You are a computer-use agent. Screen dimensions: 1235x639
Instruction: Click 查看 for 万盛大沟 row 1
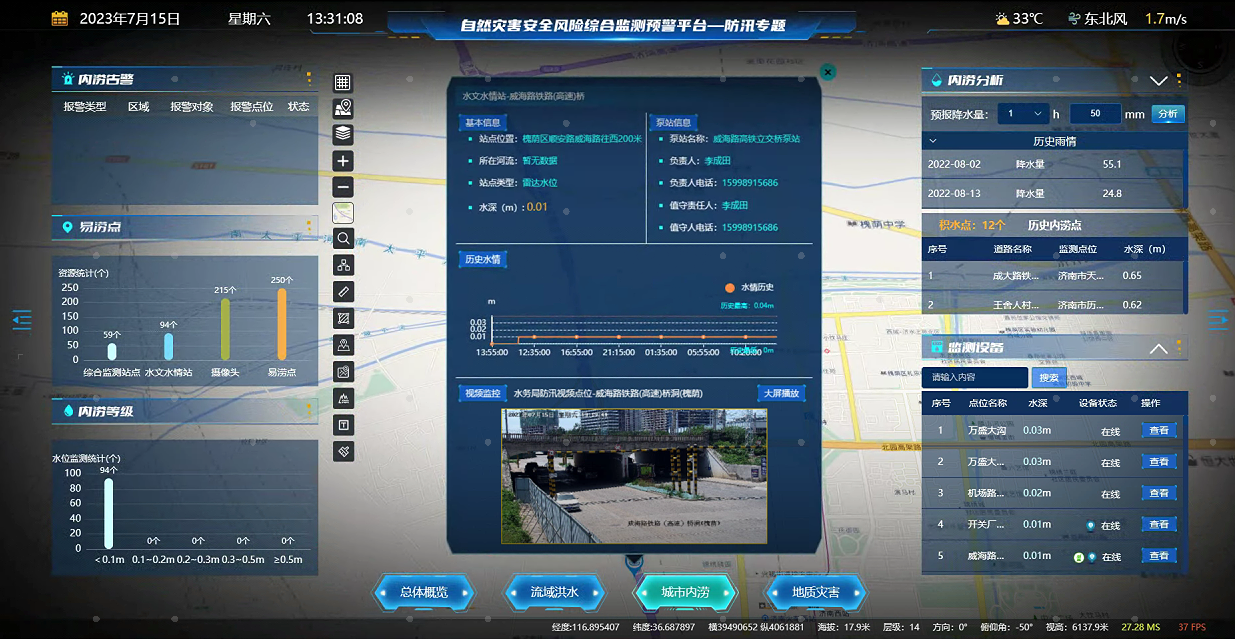click(x=1159, y=431)
